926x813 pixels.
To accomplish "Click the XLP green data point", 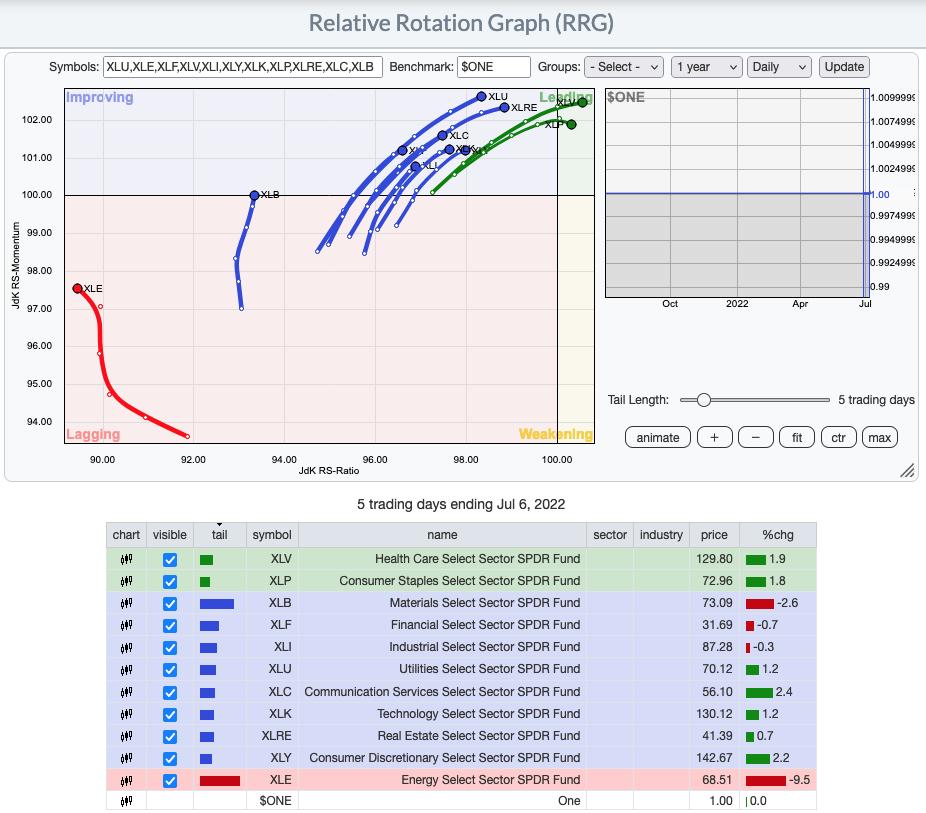I will tap(571, 124).
